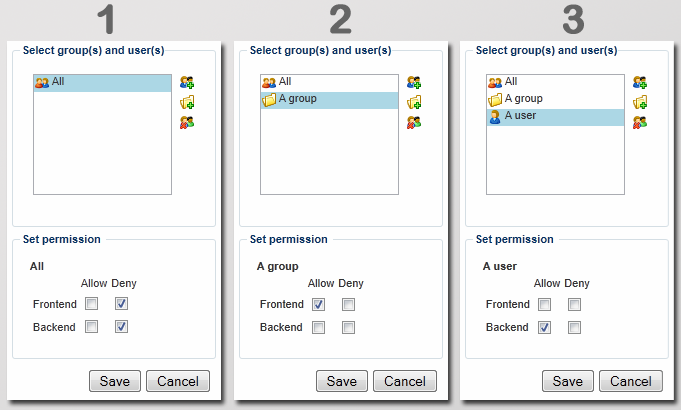Click add user icon in panel 2
The image size is (681, 410).
pos(414,83)
